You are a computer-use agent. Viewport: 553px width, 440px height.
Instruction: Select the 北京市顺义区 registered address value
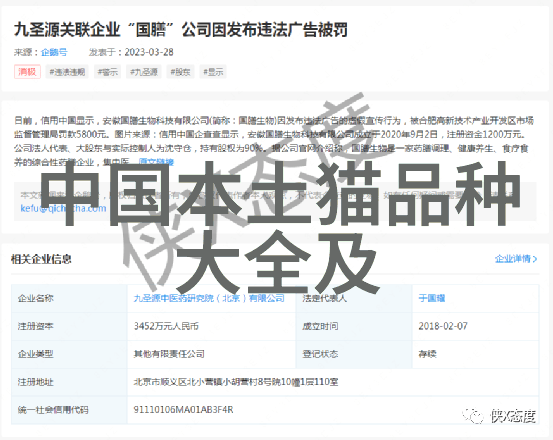pos(236,382)
